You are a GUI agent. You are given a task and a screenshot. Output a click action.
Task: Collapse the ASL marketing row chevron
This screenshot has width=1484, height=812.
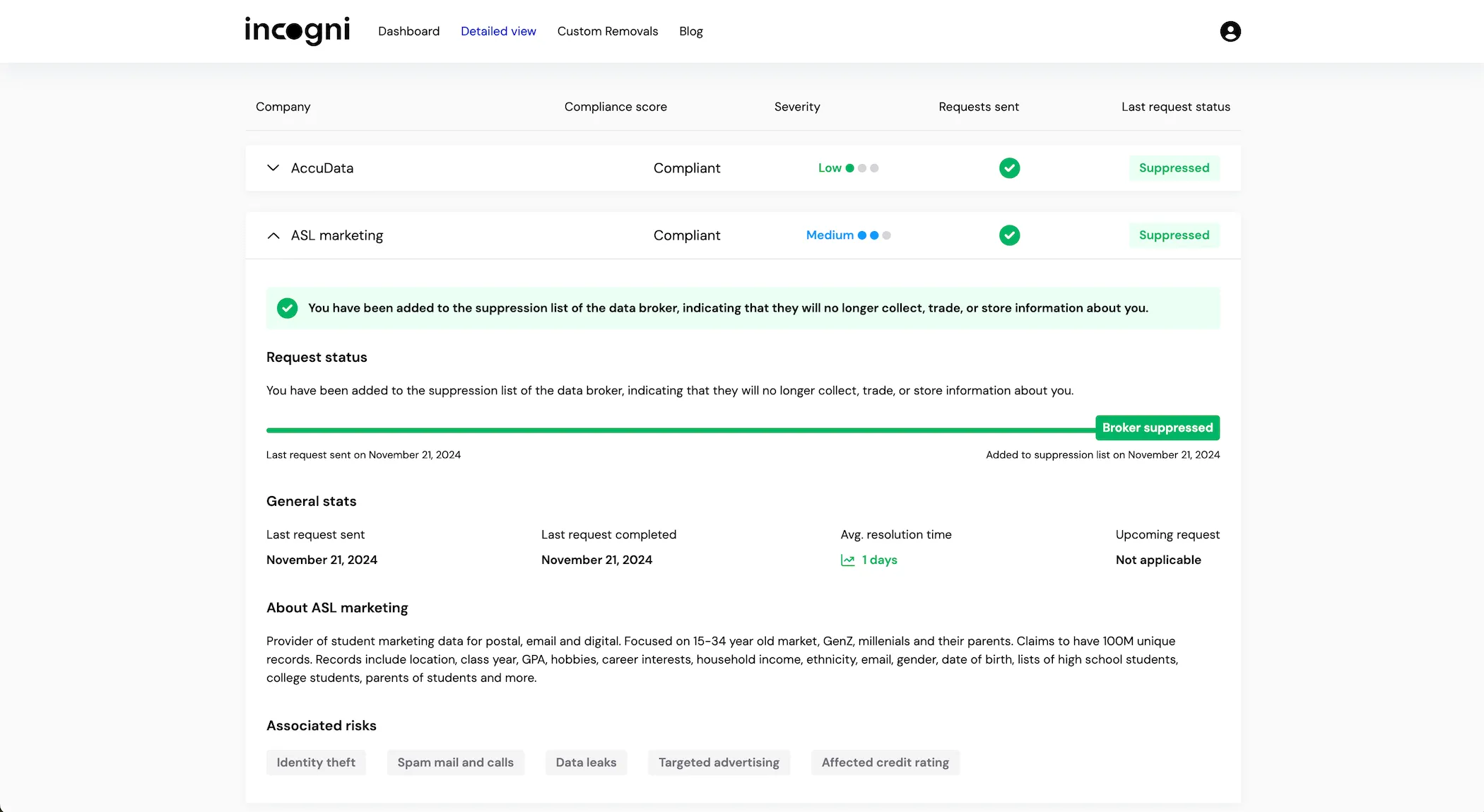(273, 235)
